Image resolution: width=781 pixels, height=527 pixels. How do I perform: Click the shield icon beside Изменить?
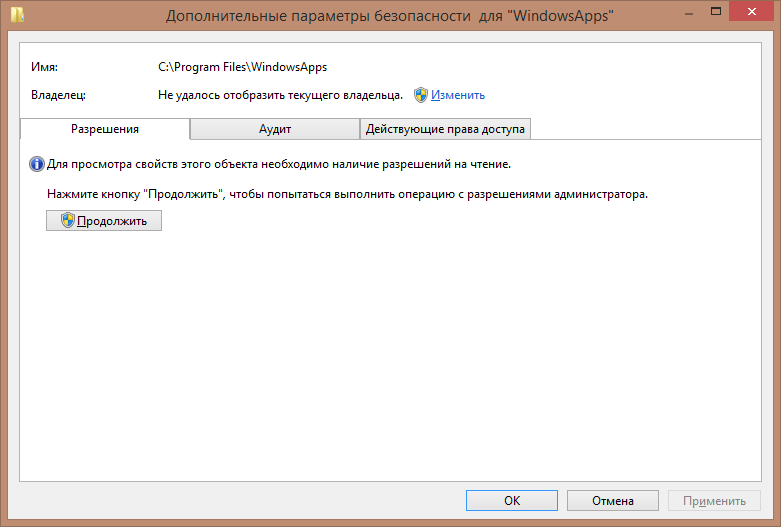420,95
